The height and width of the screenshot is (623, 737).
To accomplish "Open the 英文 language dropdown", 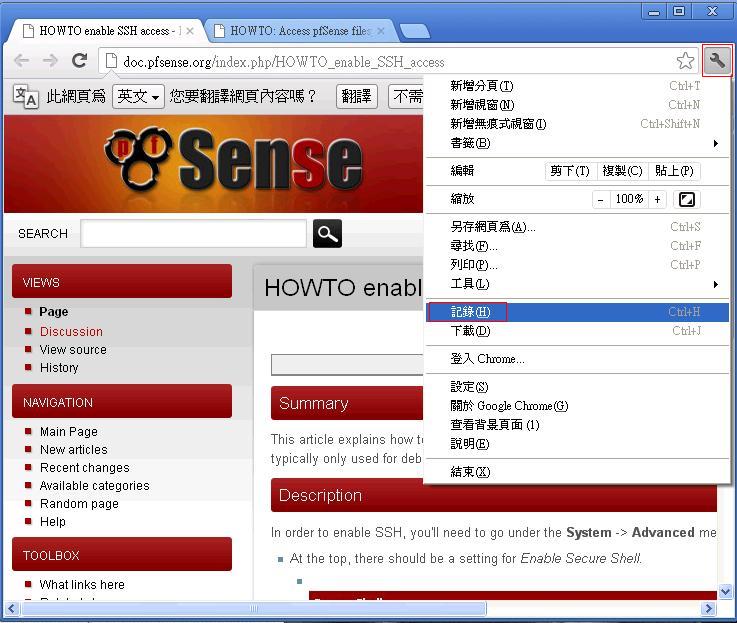I will tap(138, 96).
